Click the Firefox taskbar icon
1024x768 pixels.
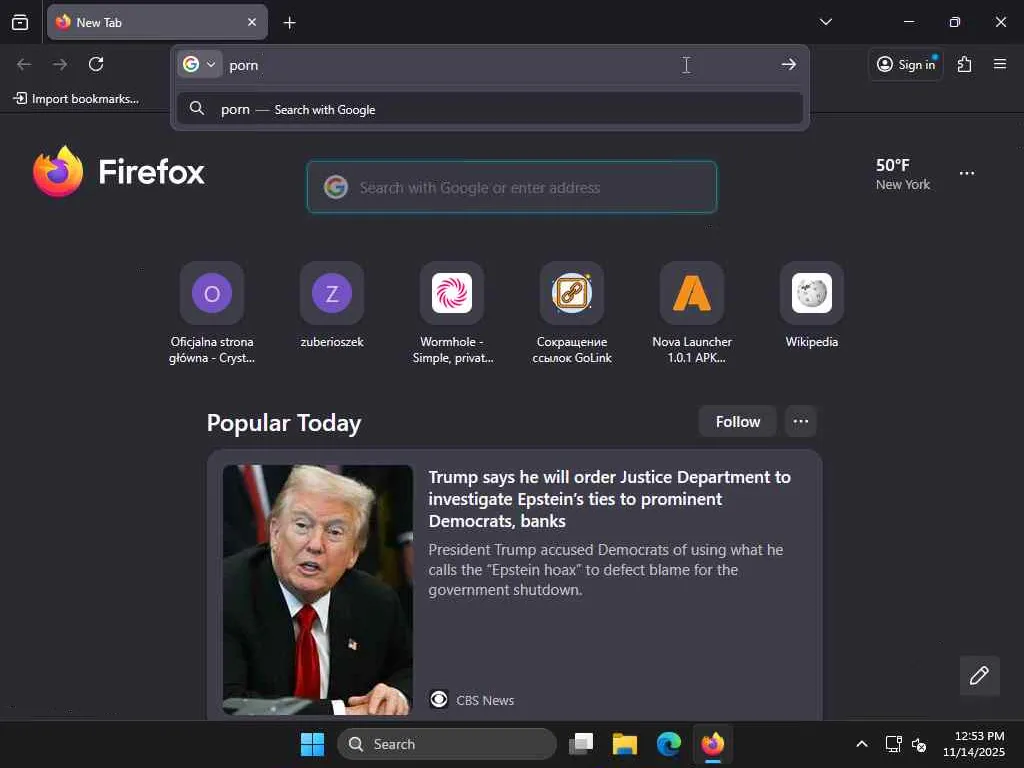(712, 744)
